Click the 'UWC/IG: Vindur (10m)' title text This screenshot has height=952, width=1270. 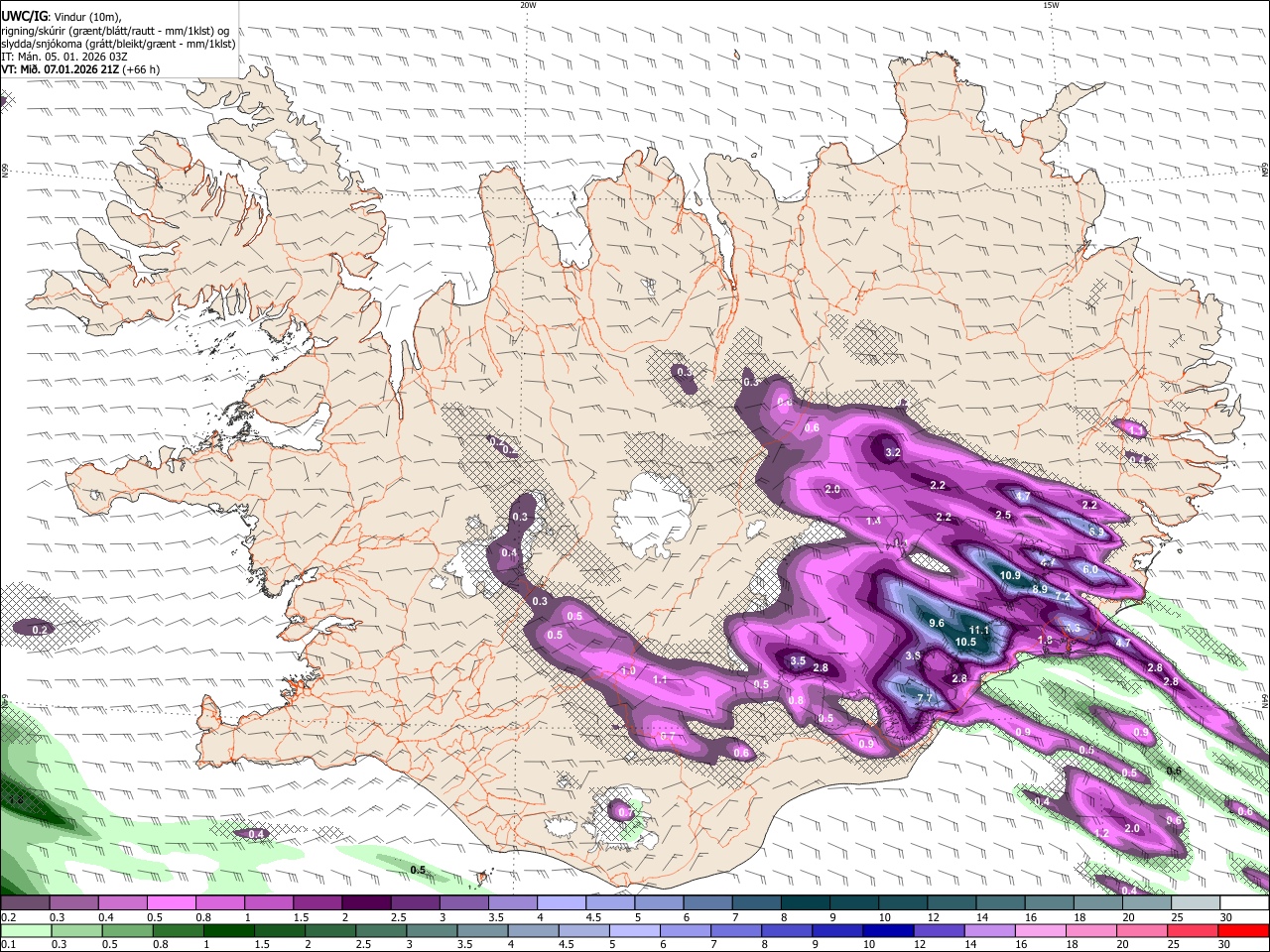[x=61, y=16]
